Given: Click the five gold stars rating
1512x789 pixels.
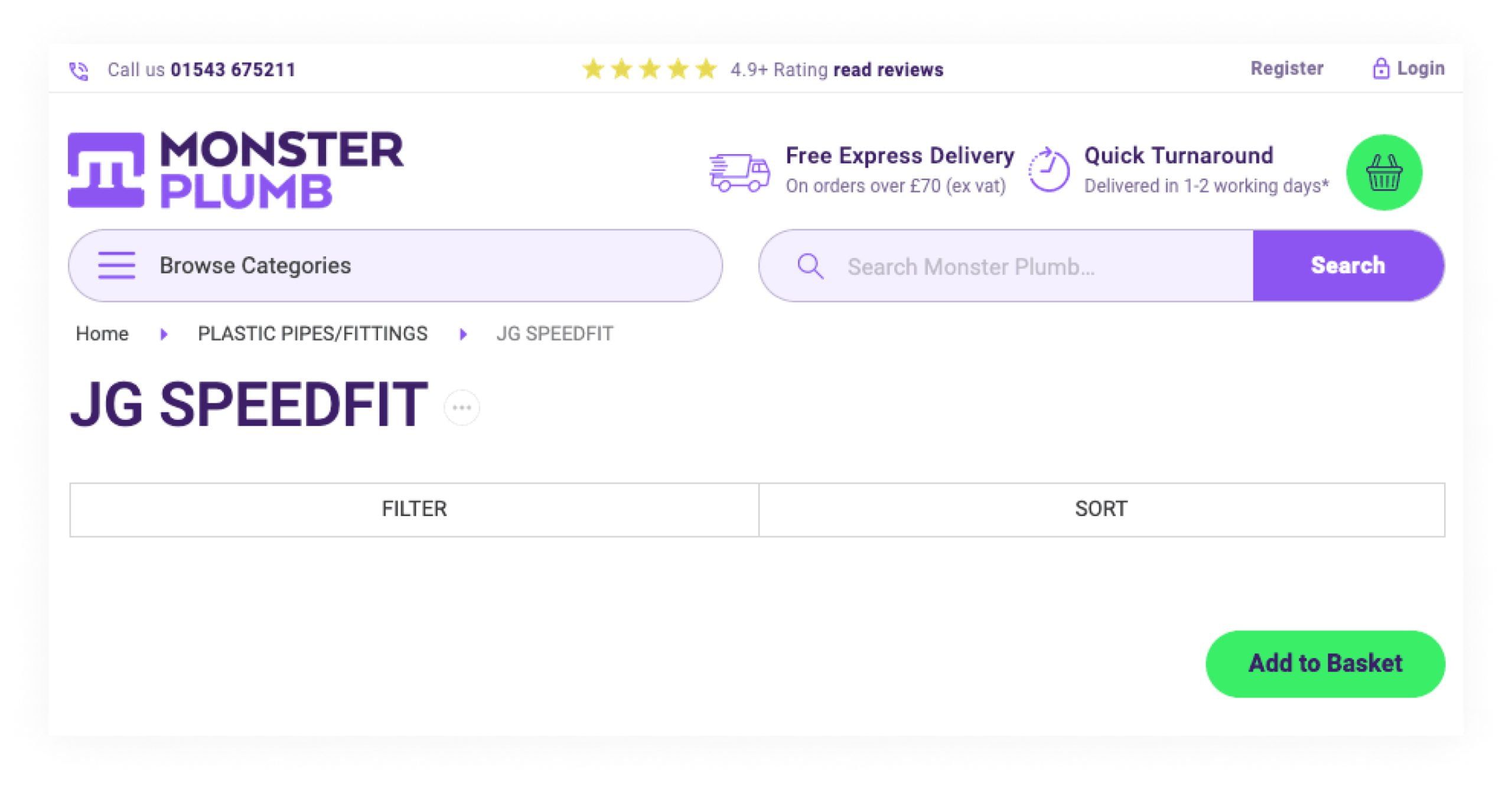Looking at the screenshot, I should pos(649,70).
